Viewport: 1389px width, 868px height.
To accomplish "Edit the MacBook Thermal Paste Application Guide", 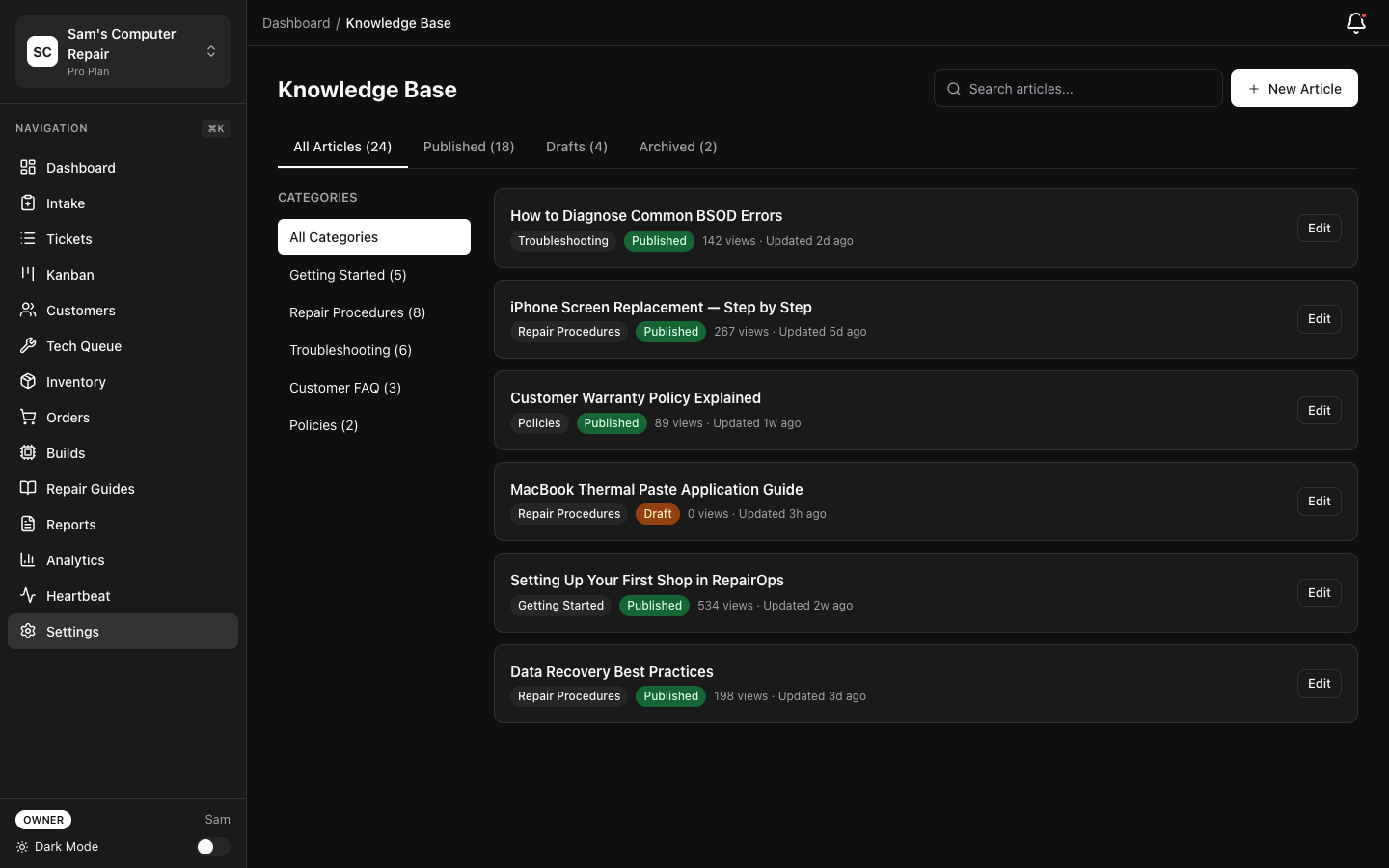I will [x=1319, y=501].
